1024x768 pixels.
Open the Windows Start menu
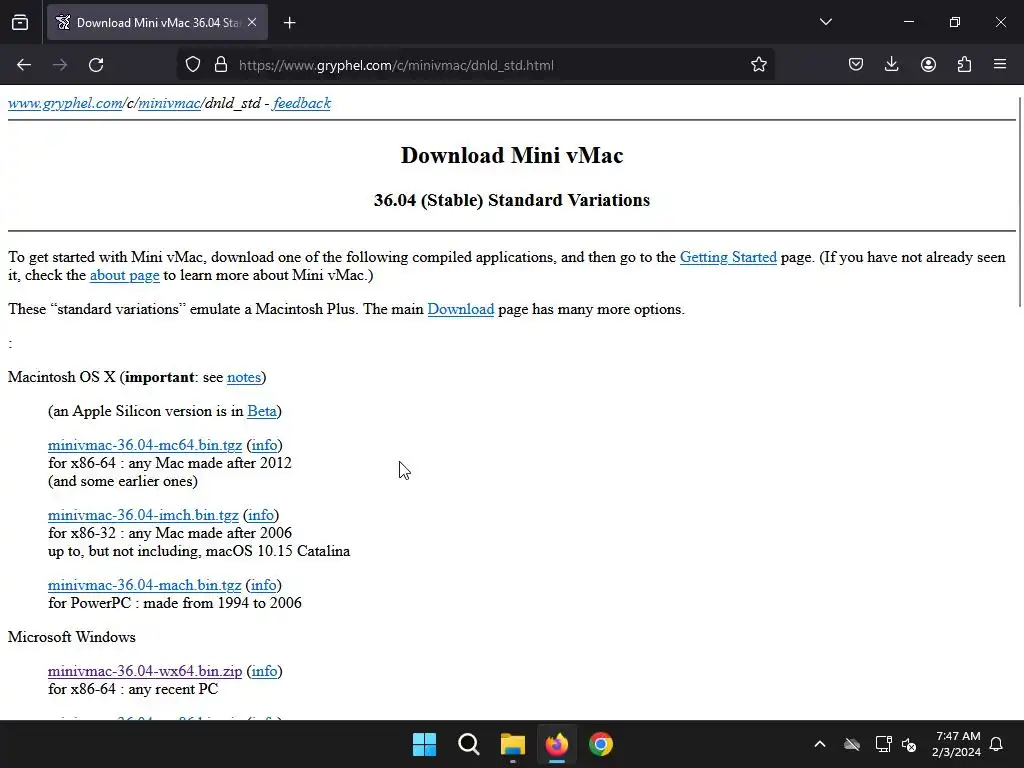tap(424, 744)
